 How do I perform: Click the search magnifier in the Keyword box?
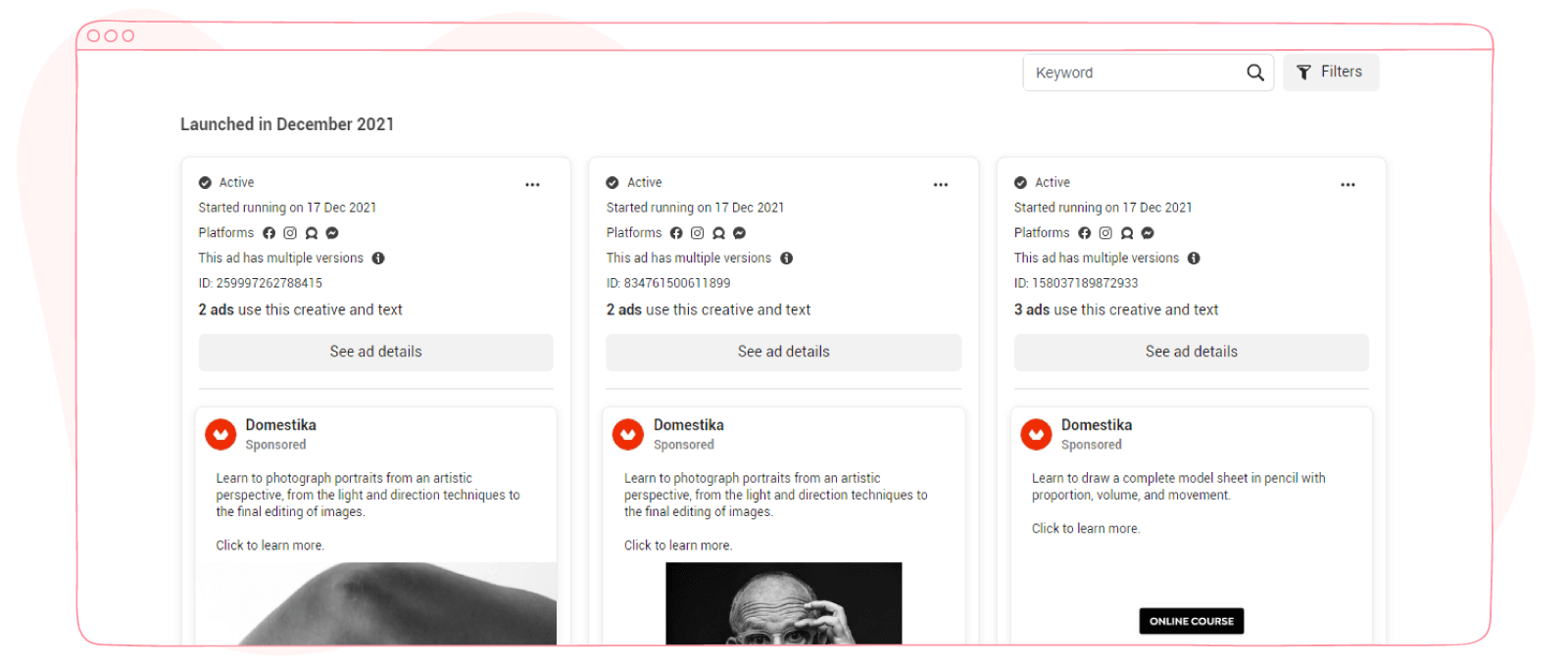coord(1255,71)
